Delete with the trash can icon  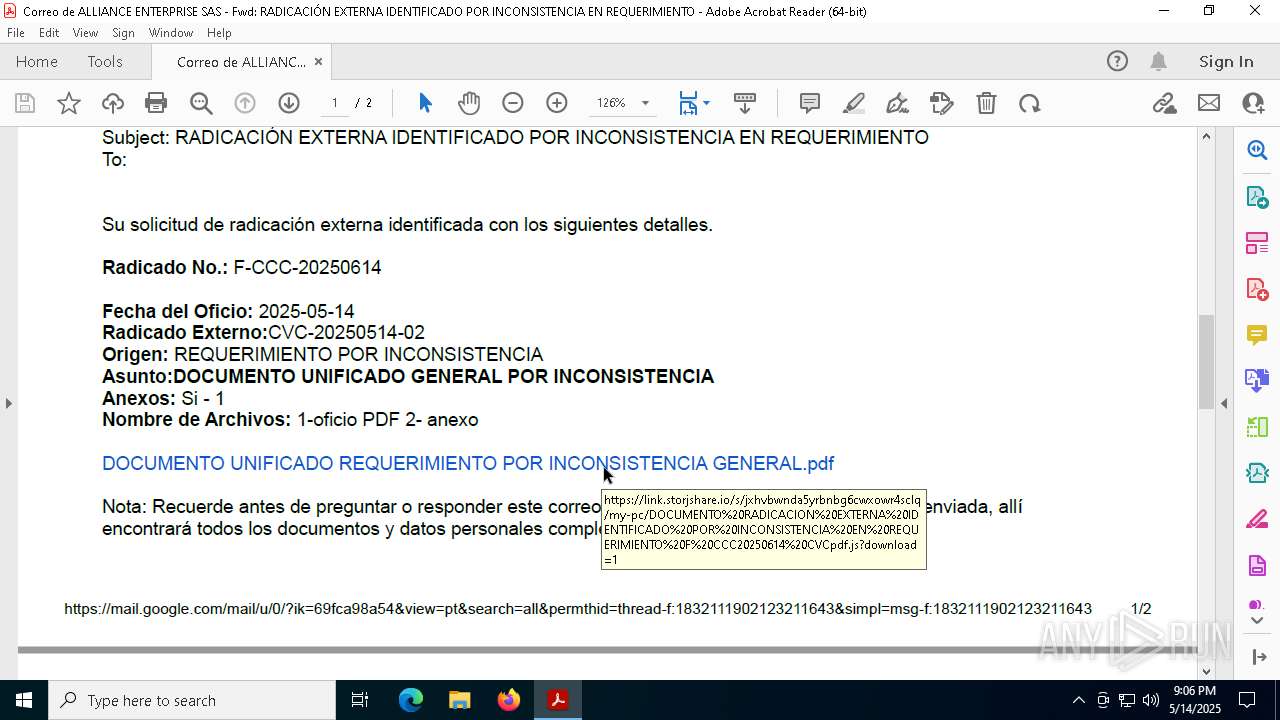986,103
